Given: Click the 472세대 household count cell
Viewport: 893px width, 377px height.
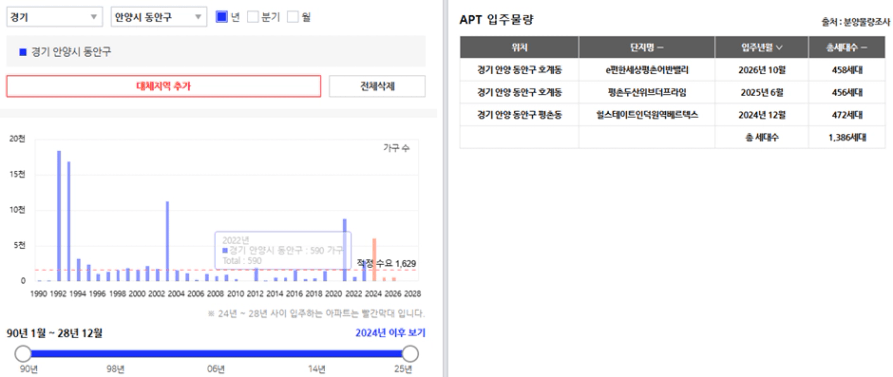Looking at the screenshot, I should click(x=847, y=114).
